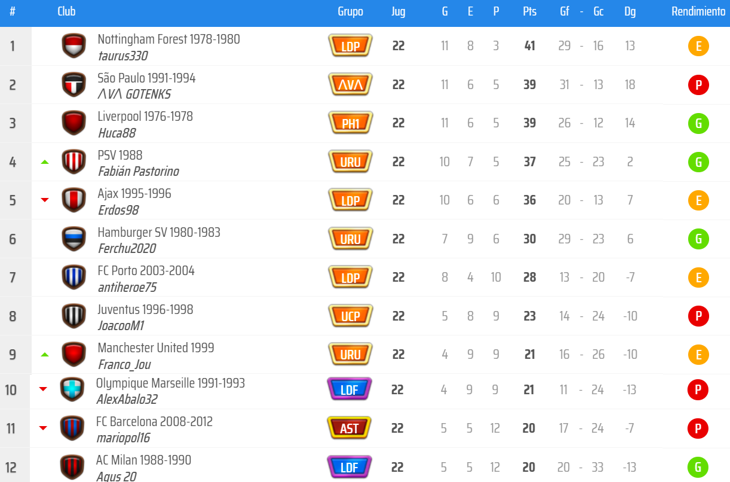
Task: Click PSV 1988 club crest
Action: coord(74,162)
